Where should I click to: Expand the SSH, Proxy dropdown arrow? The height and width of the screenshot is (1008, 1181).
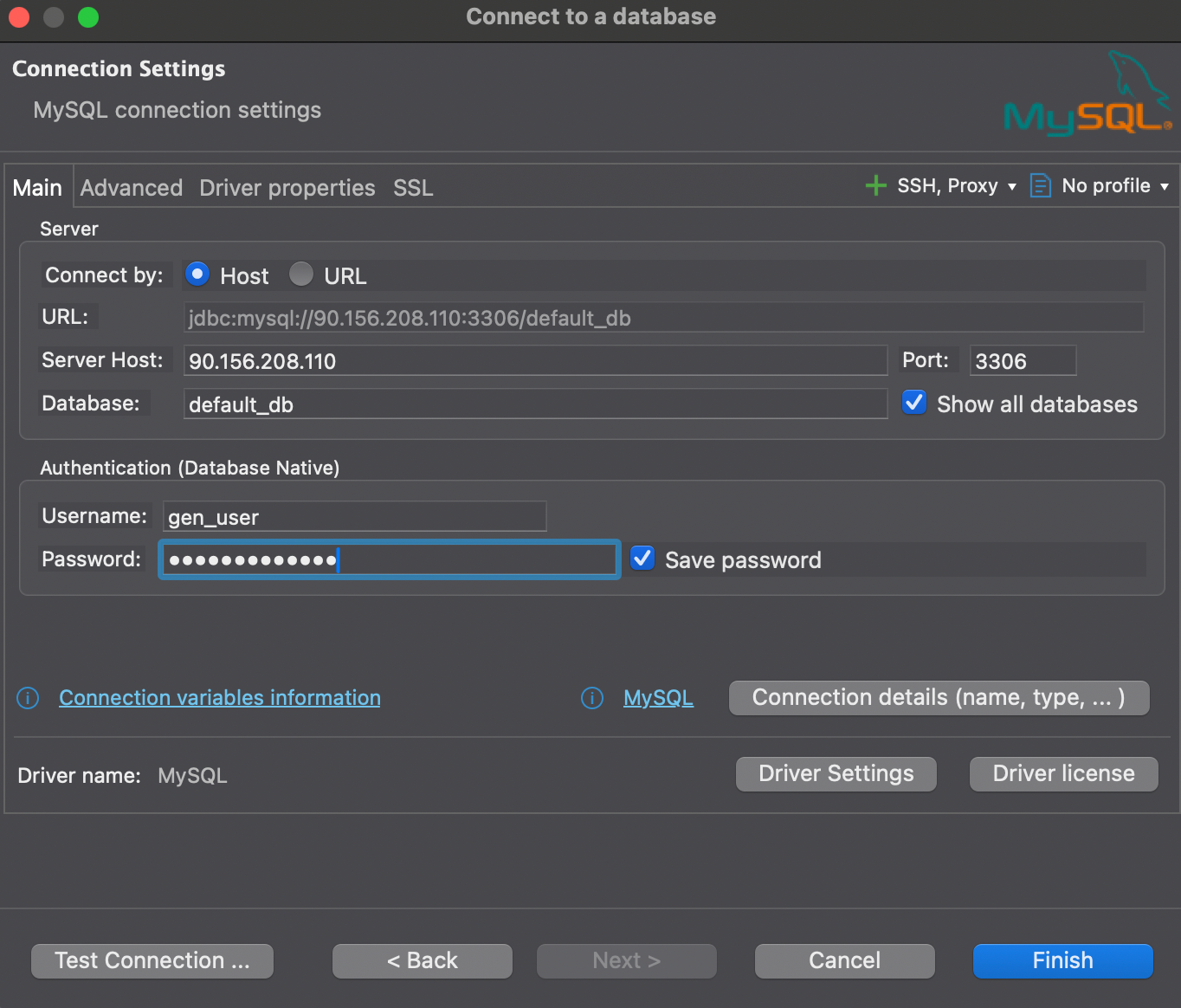(1011, 187)
